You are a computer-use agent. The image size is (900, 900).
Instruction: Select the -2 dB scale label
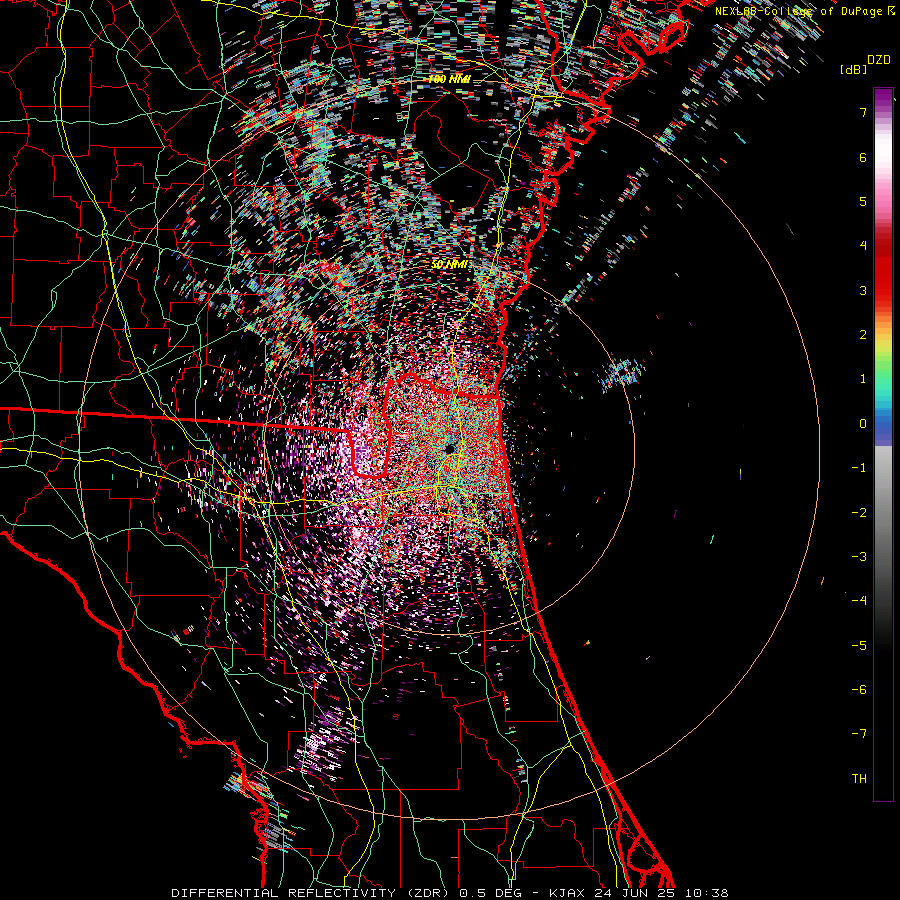pos(859,513)
